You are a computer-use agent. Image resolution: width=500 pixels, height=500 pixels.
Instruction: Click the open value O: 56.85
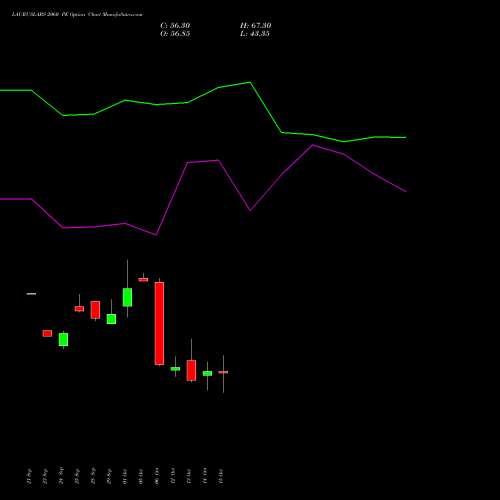[x=175, y=34]
